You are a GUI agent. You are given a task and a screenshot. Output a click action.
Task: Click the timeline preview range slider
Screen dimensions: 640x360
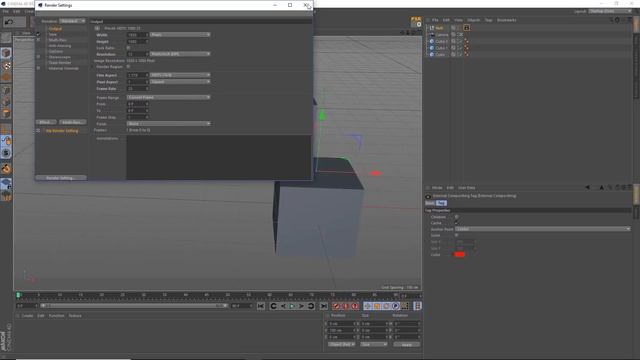point(134,306)
